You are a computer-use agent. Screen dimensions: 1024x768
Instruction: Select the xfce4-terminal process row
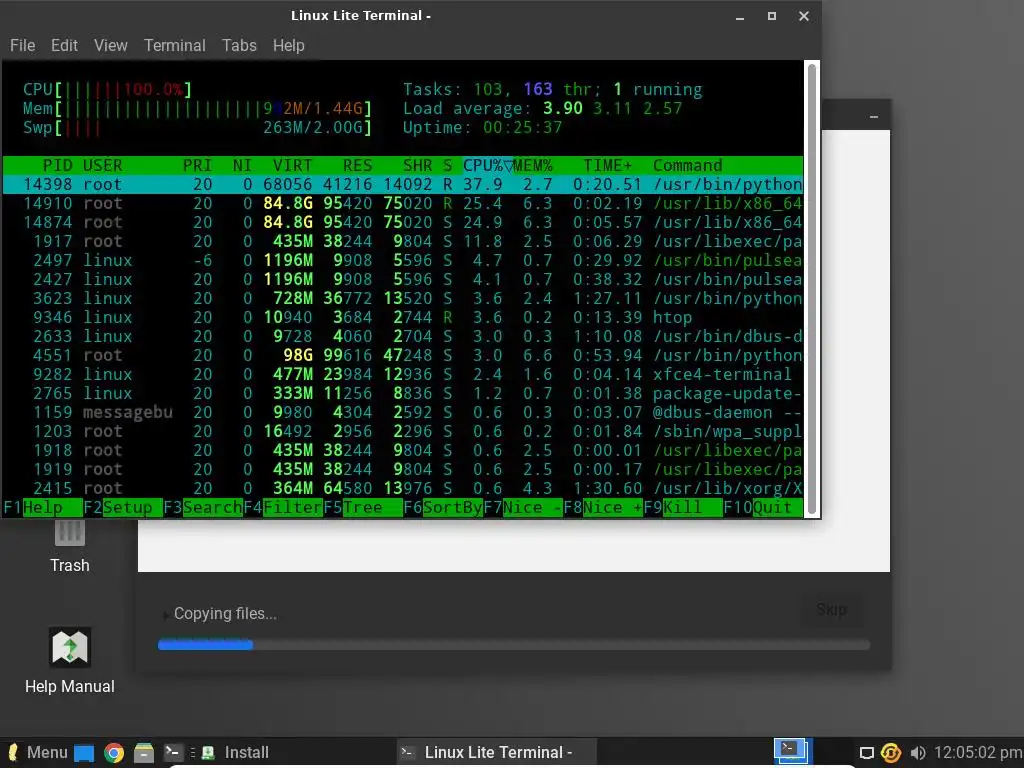tap(403, 374)
